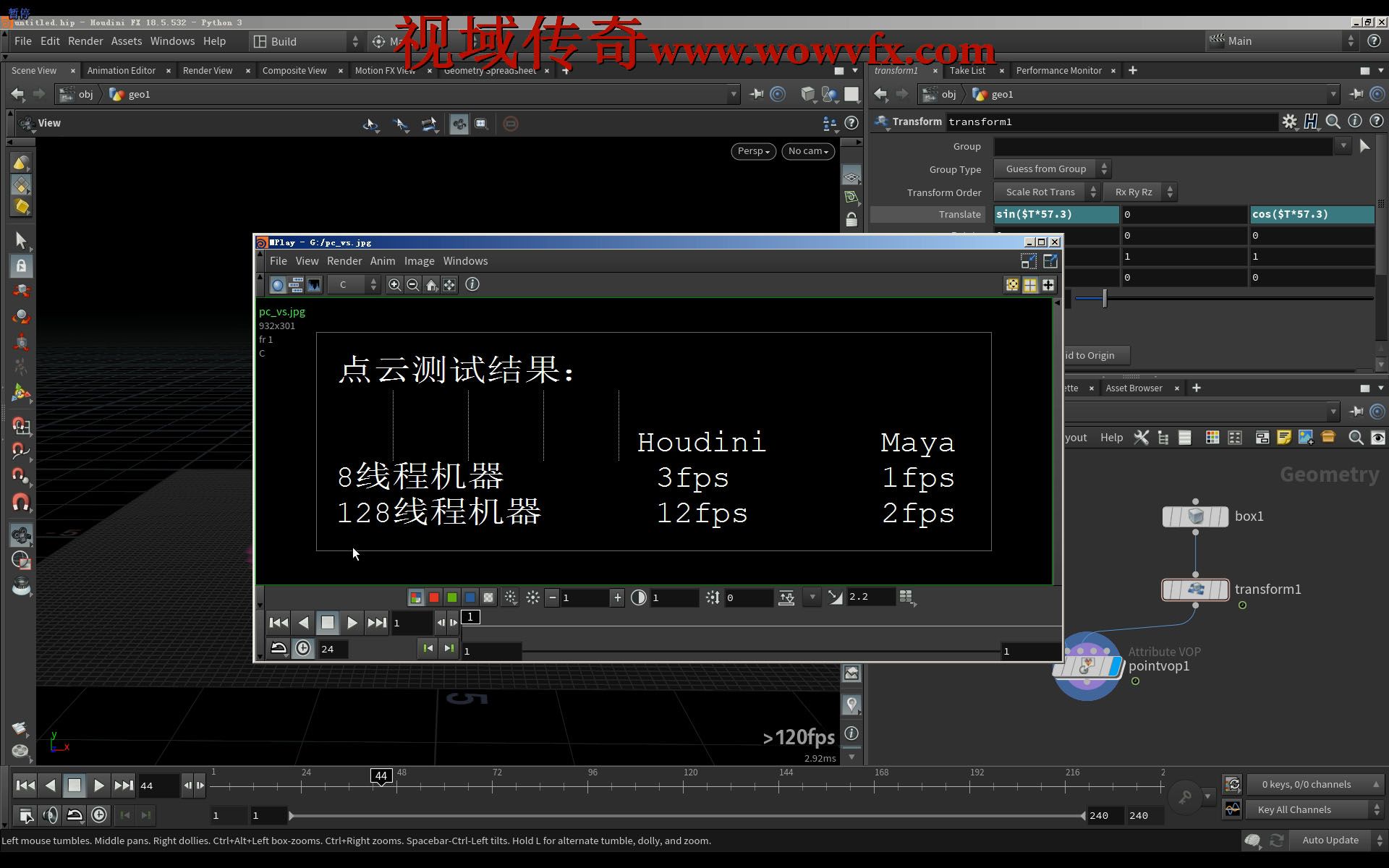
Task: Toggle pin icon in parameter pane path bar
Action: 1356,94
